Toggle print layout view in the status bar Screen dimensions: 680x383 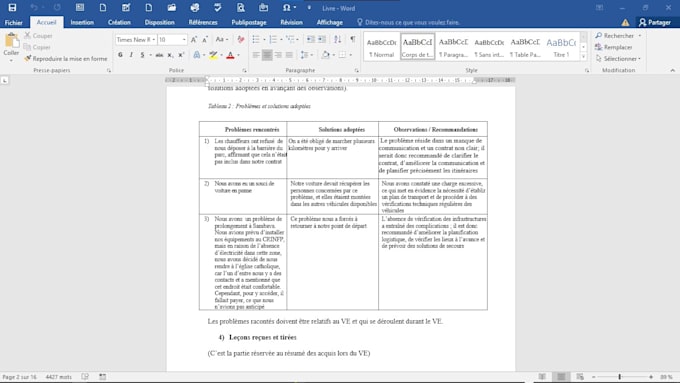[x=561, y=376]
